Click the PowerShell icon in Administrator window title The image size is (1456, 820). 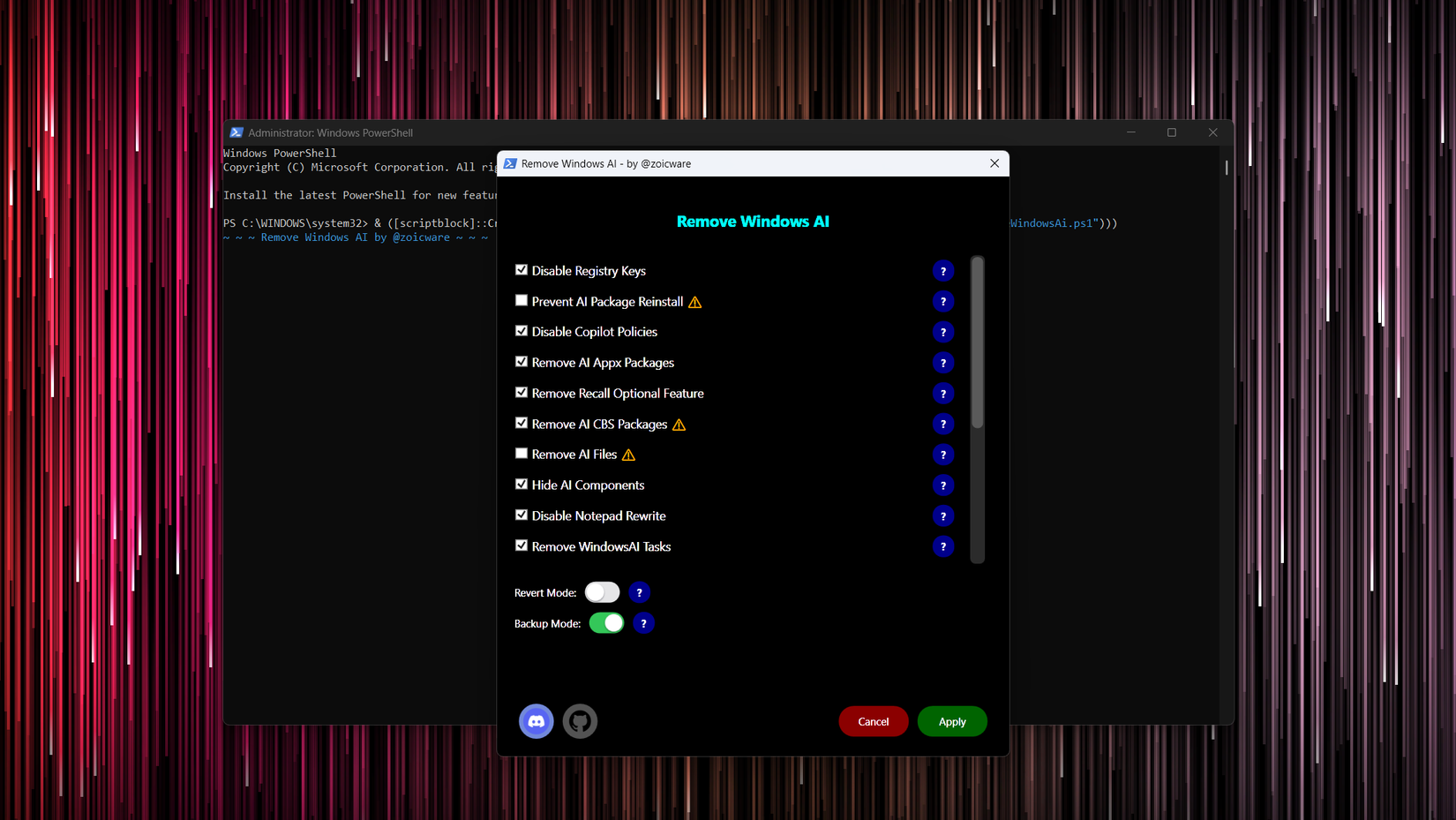236,132
